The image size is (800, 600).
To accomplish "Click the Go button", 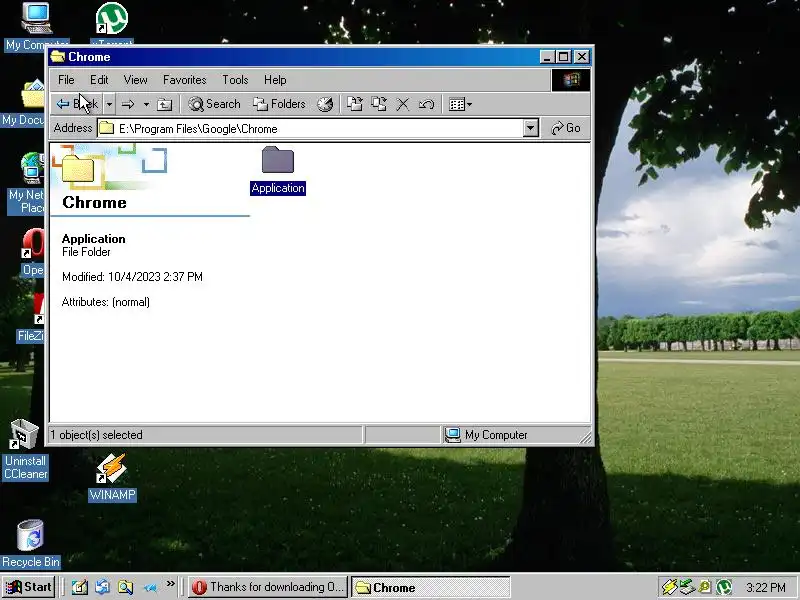I will (566, 129).
